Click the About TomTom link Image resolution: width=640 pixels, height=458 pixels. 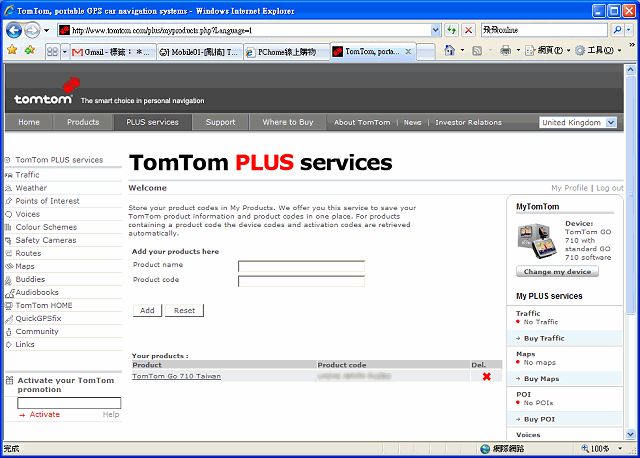click(362, 122)
